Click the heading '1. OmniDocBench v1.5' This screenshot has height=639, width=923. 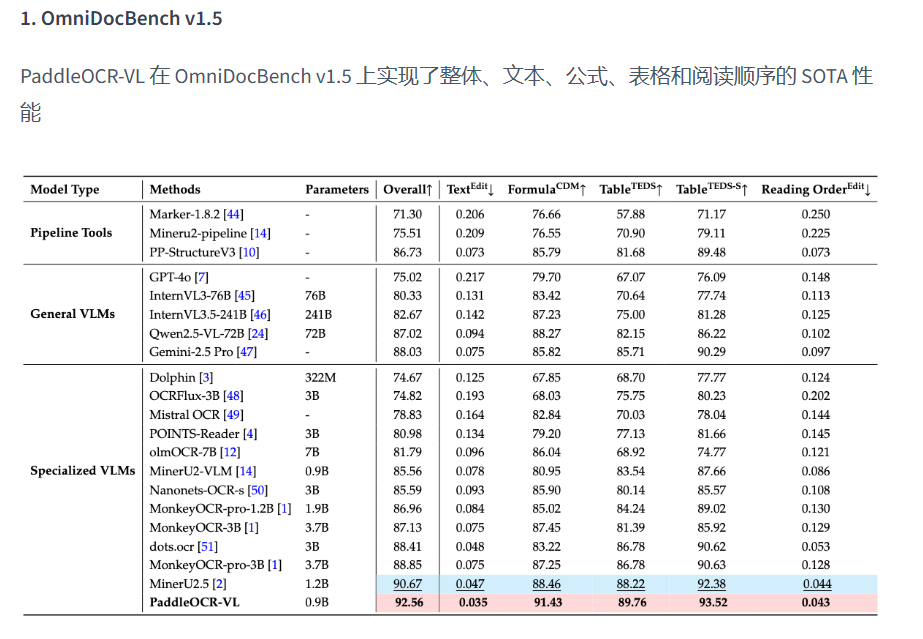(121, 18)
